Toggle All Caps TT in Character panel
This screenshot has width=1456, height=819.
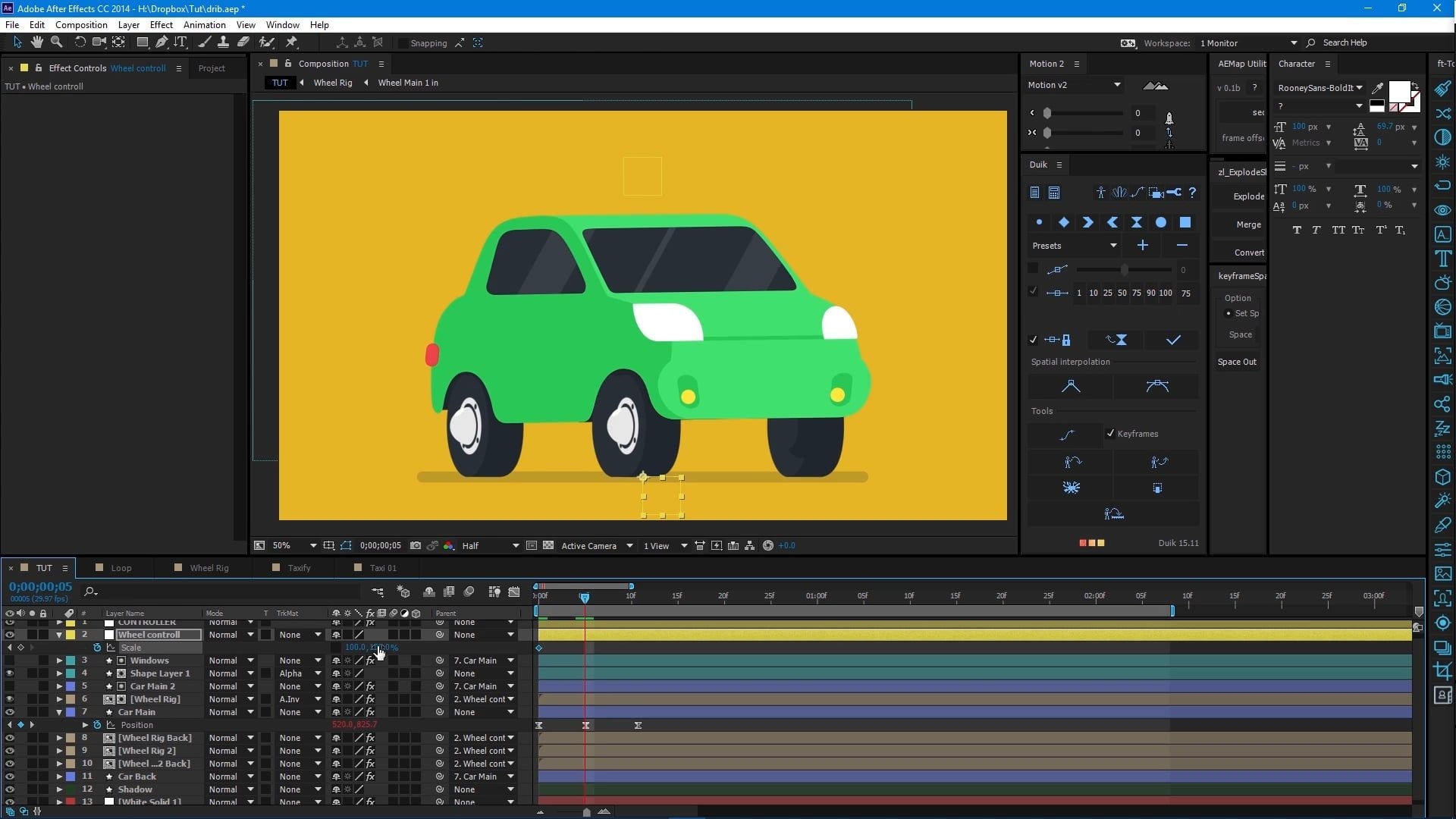(1338, 230)
